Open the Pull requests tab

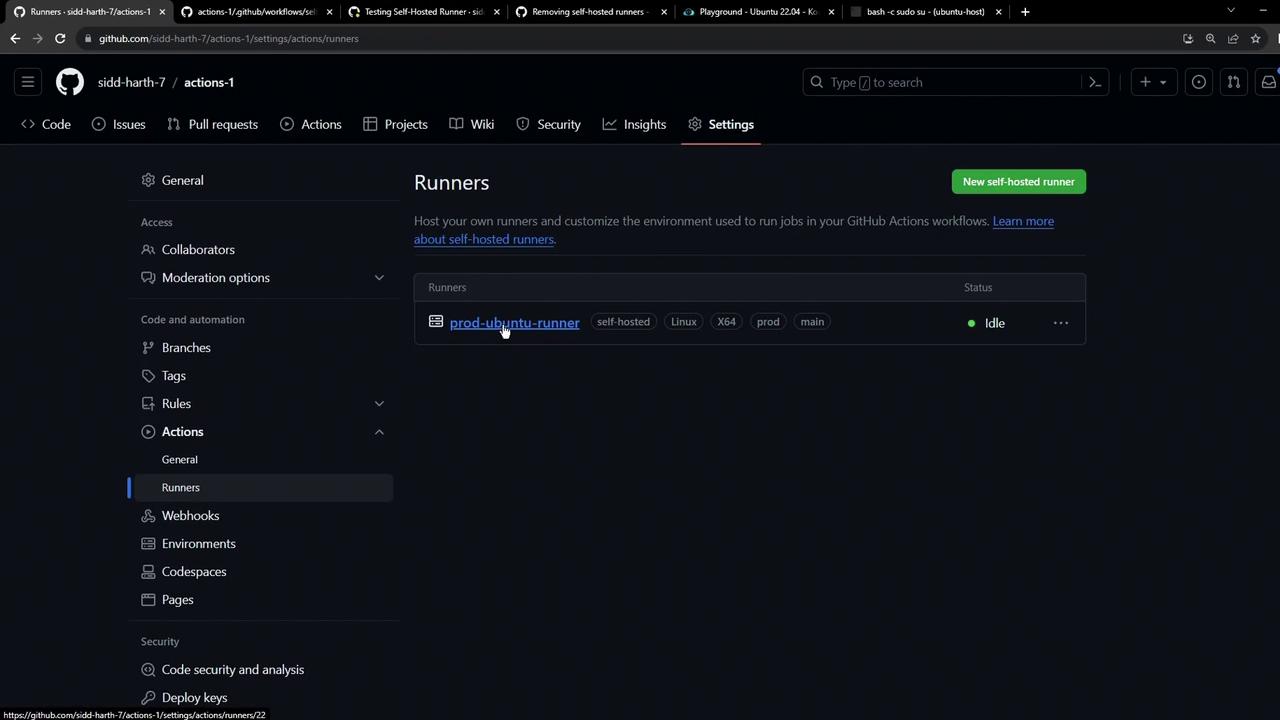coord(213,124)
